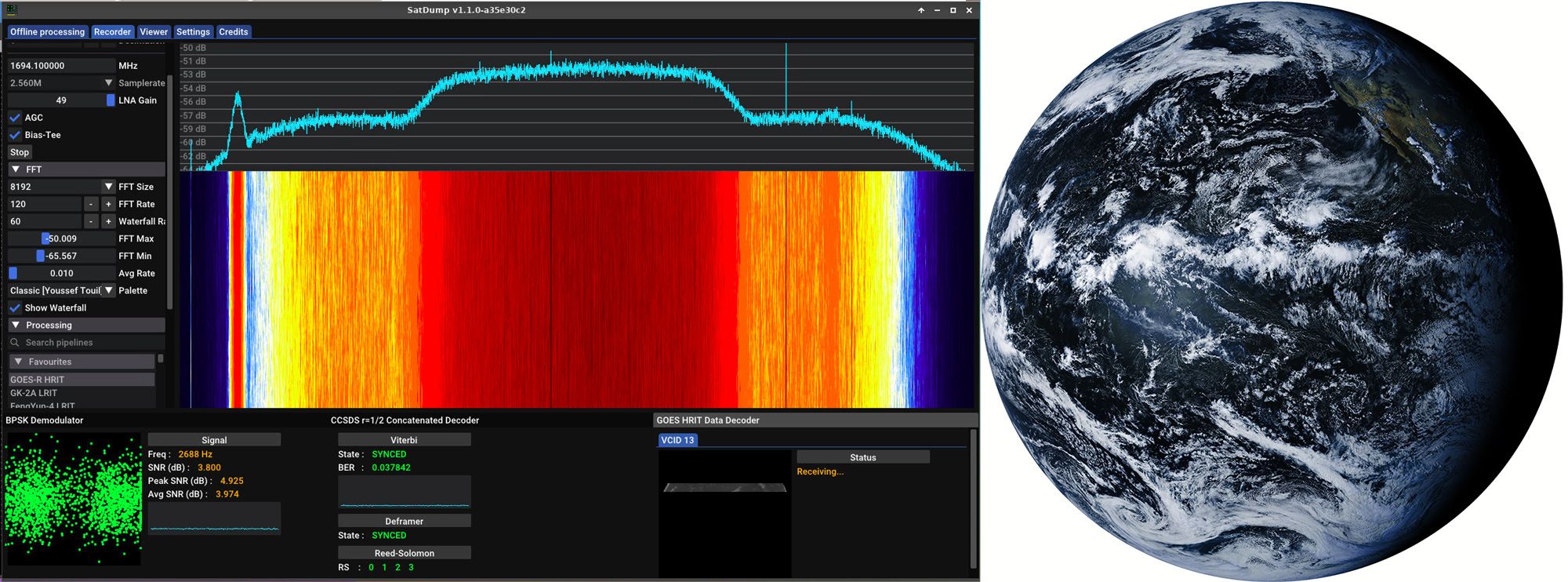This screenshot has width=1568, height=582.
Task: Click the LNA Gain slider
Action: coord(61,100)
